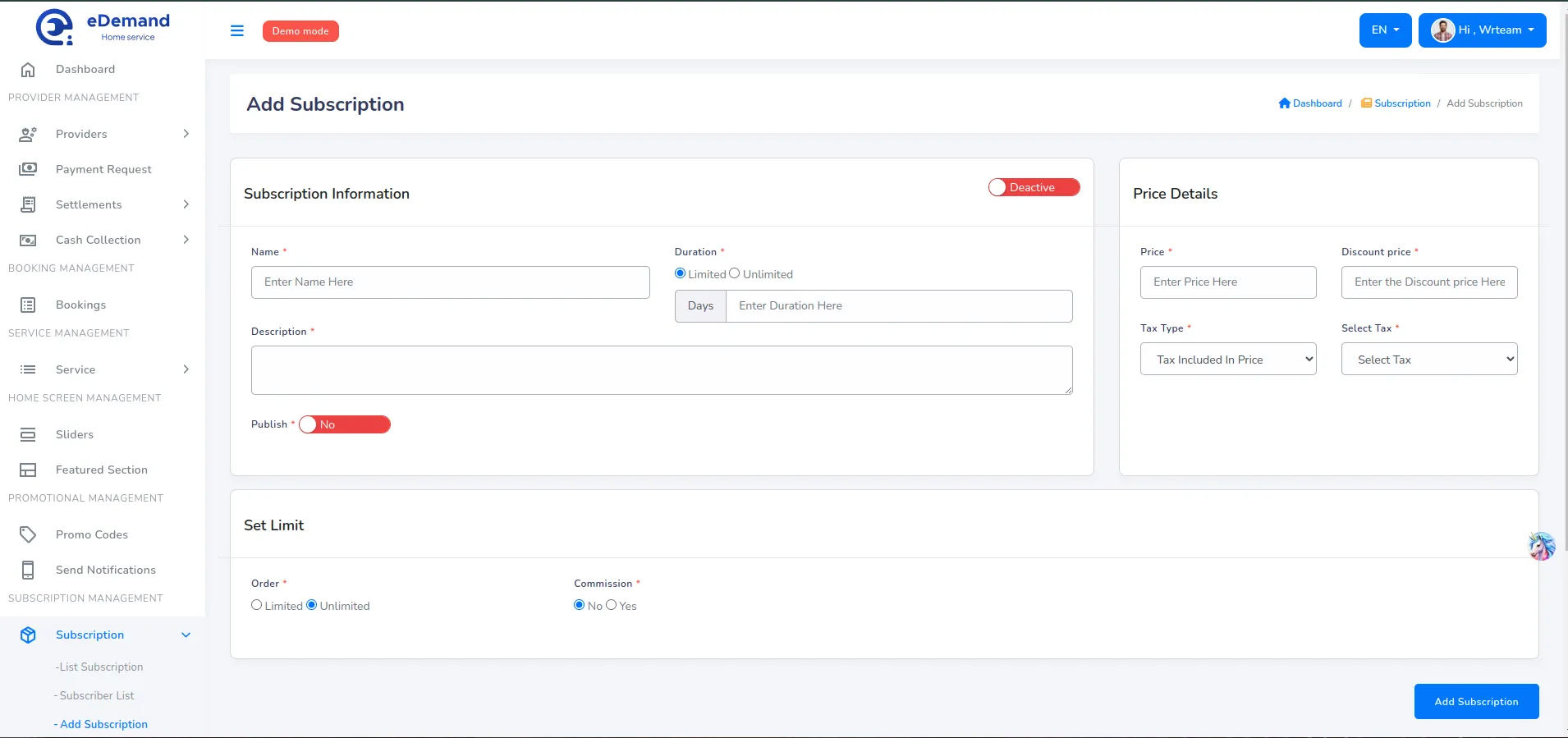Click the Payment Request icon
This screenshot has height=738, width=1568.
coord(28,169)
